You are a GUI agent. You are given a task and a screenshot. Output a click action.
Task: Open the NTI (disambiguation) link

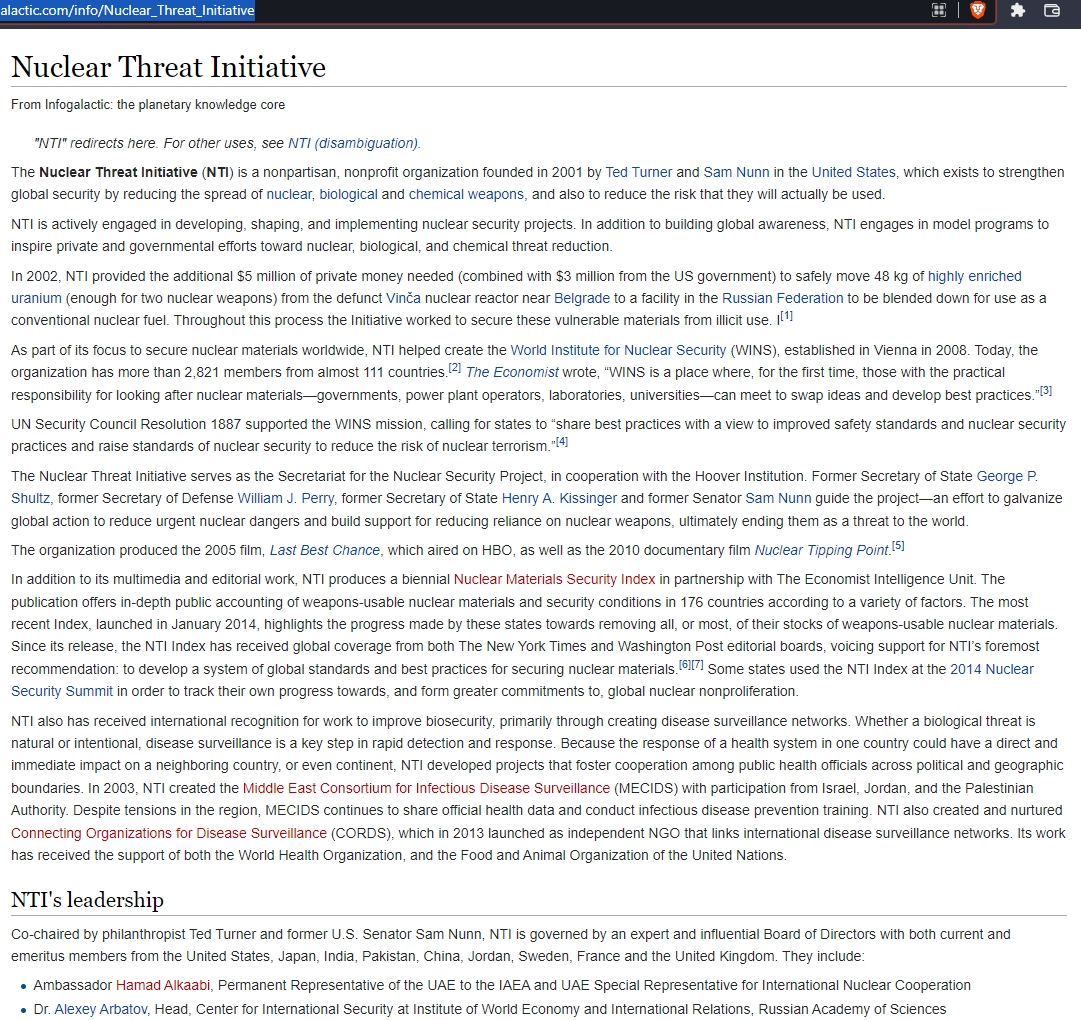click(352, 143)
